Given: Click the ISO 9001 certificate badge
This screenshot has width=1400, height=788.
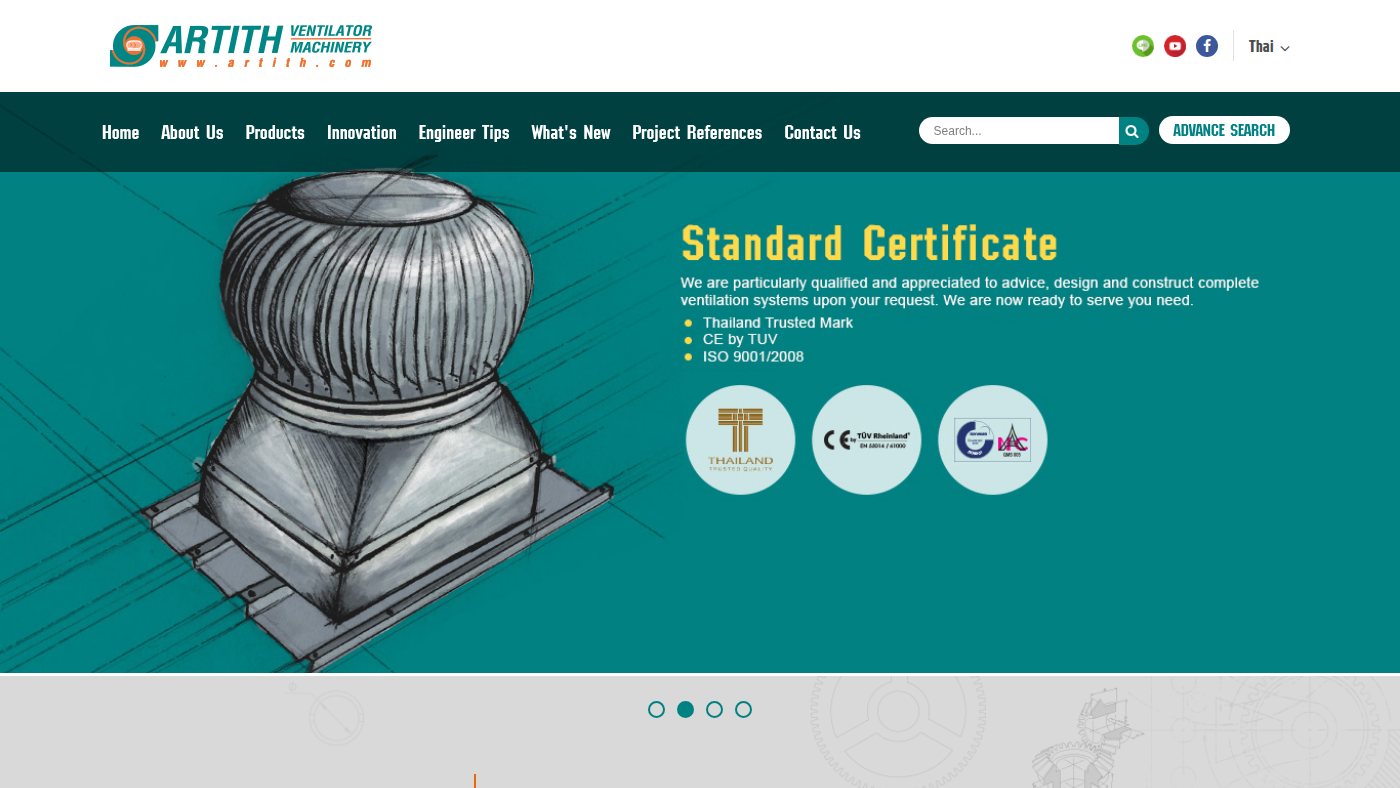Looking at the screenshot, I should (992, 440).
